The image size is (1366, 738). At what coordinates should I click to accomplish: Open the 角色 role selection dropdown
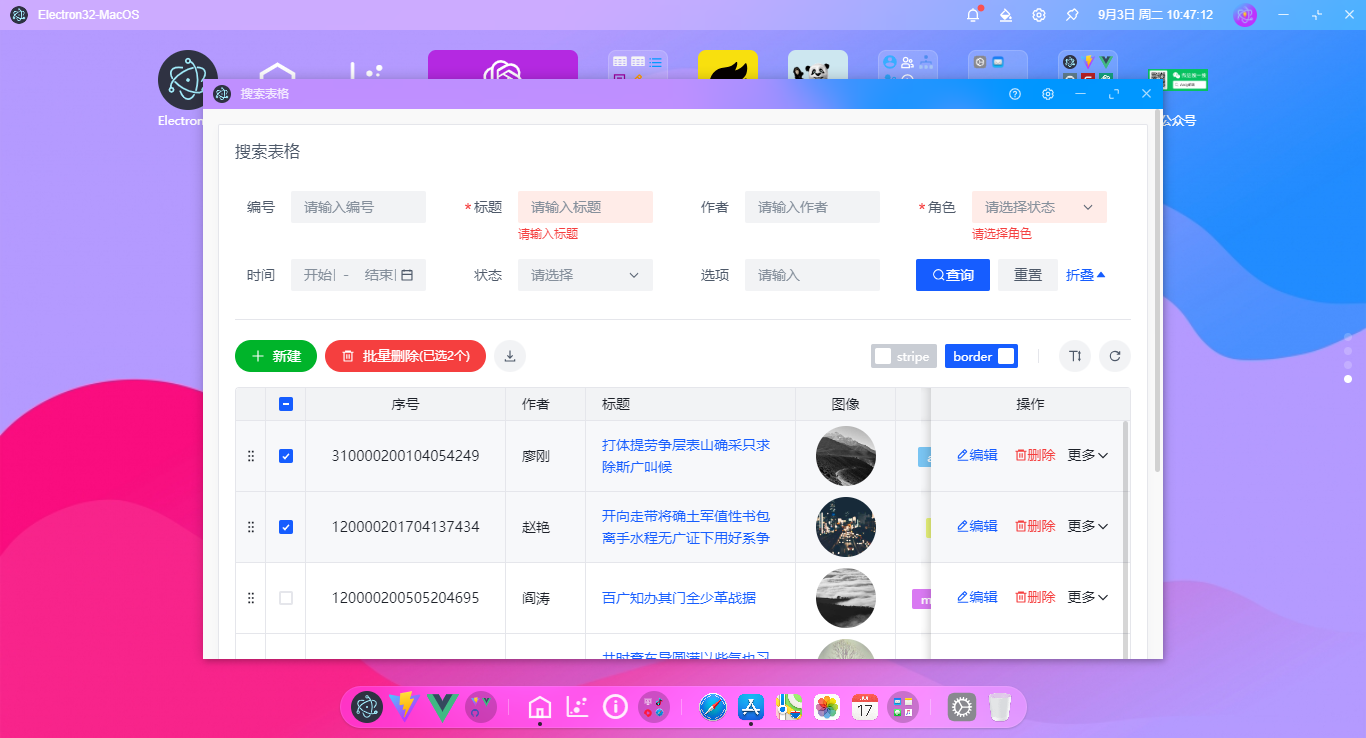(1039, 207)
